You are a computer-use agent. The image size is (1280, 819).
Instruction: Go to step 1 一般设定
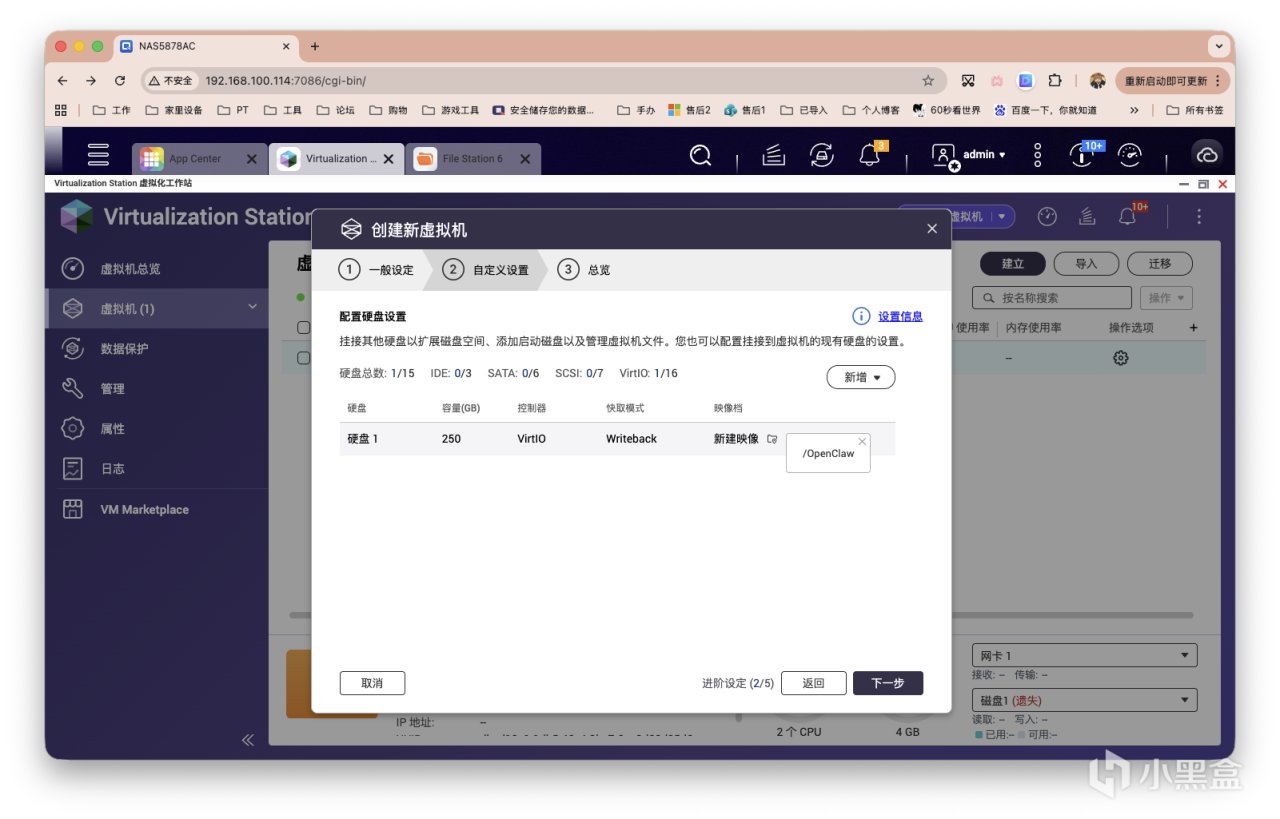[376, 270]
